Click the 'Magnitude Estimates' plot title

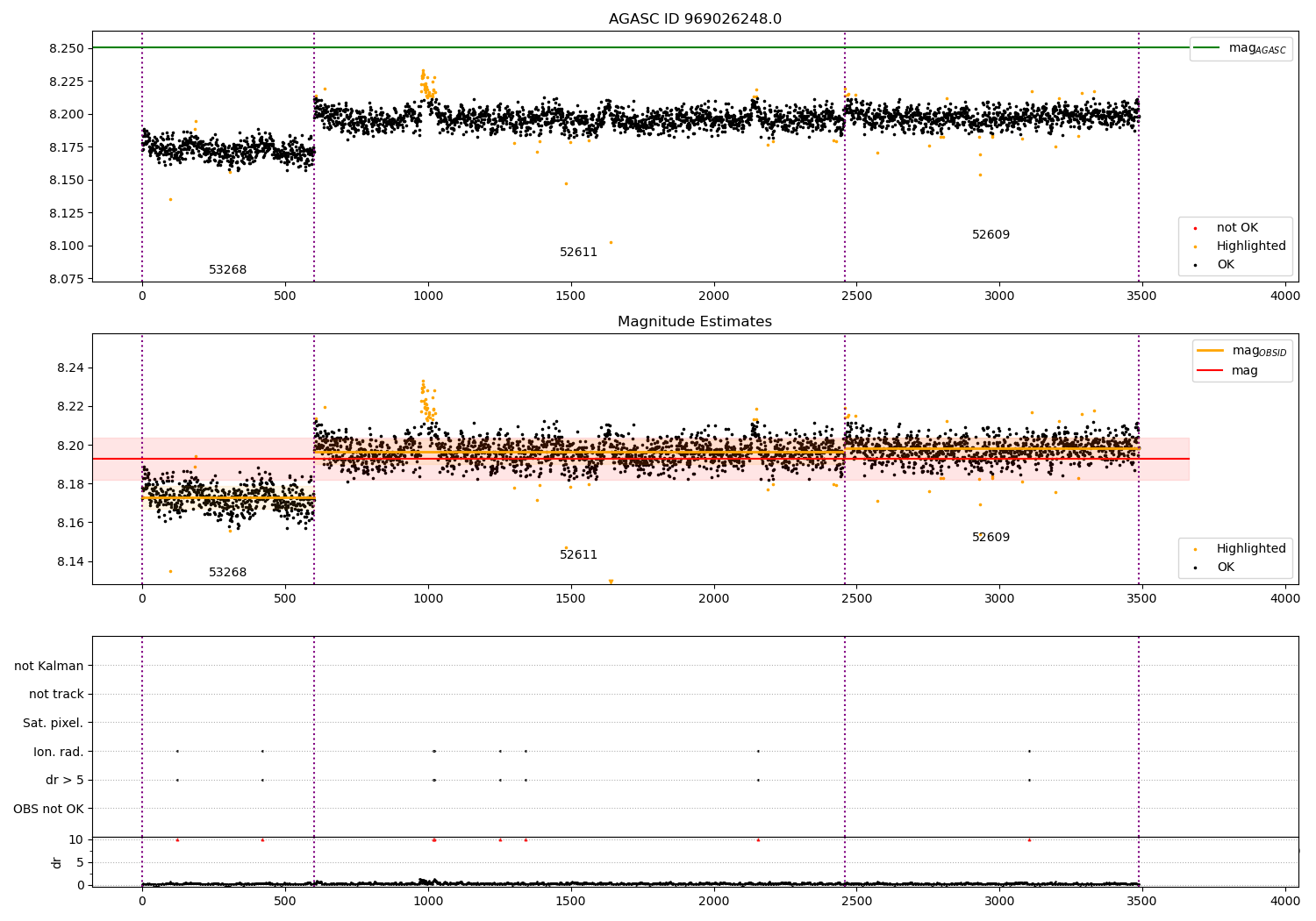[695, 322]
